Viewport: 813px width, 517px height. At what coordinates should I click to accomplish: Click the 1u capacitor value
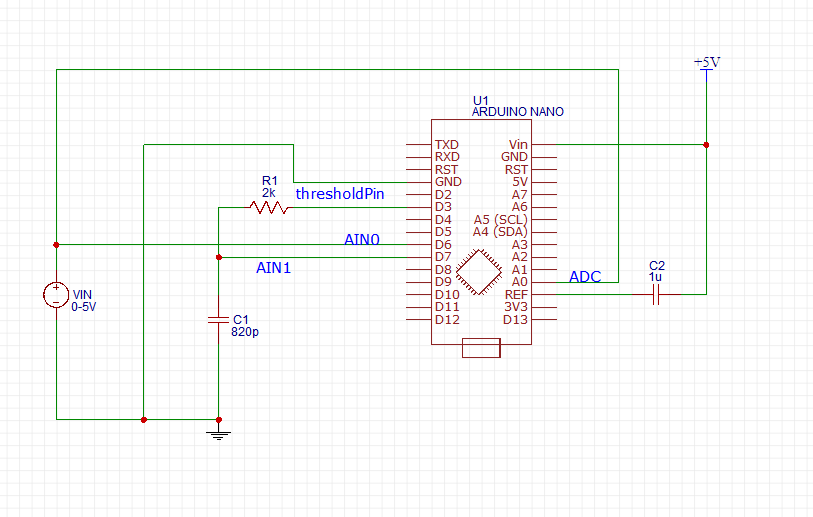[655, 277]
